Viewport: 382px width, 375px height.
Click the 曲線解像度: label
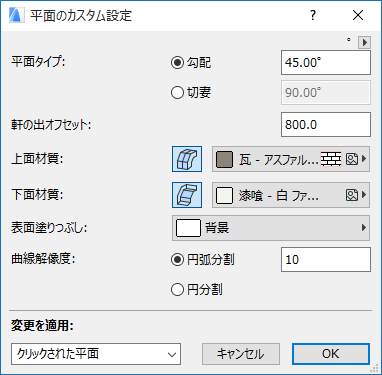coord(43,259)
